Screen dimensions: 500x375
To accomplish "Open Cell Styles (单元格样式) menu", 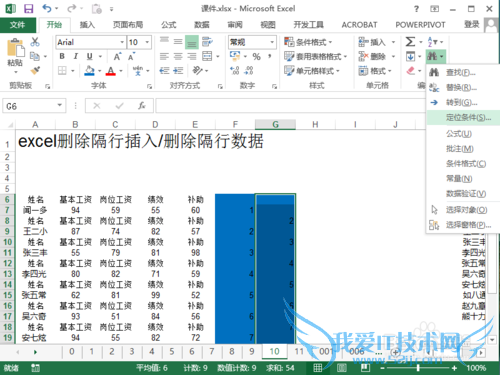I will pyautogui.click(x=312, y=71).
